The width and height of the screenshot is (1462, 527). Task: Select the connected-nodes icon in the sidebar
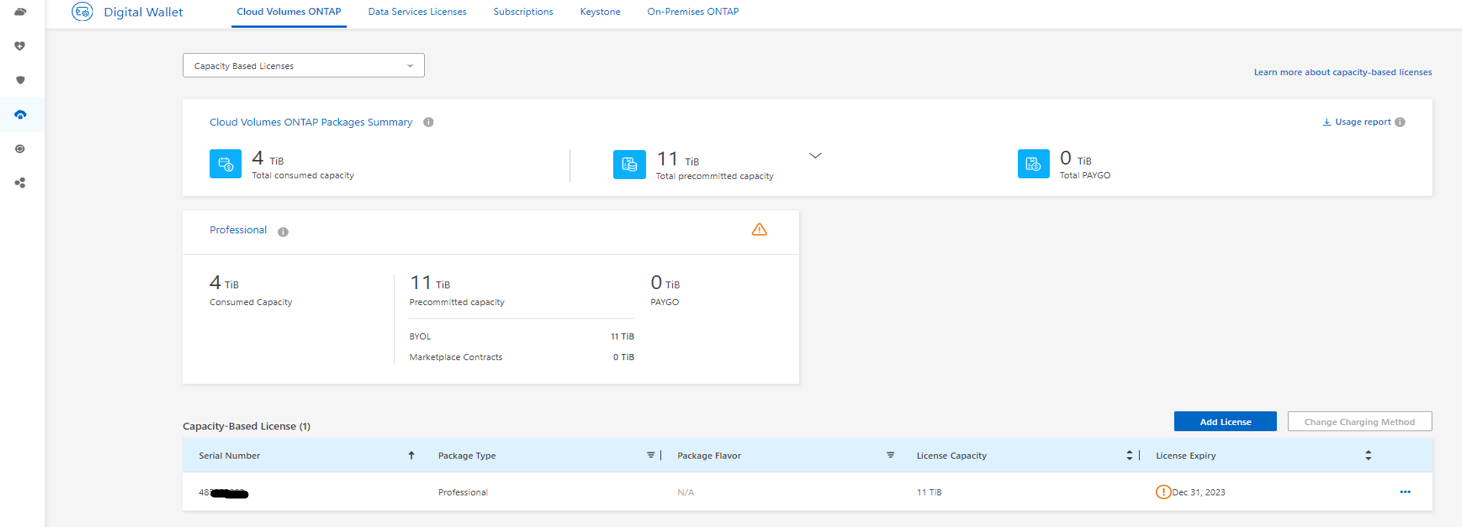(20, 183)
